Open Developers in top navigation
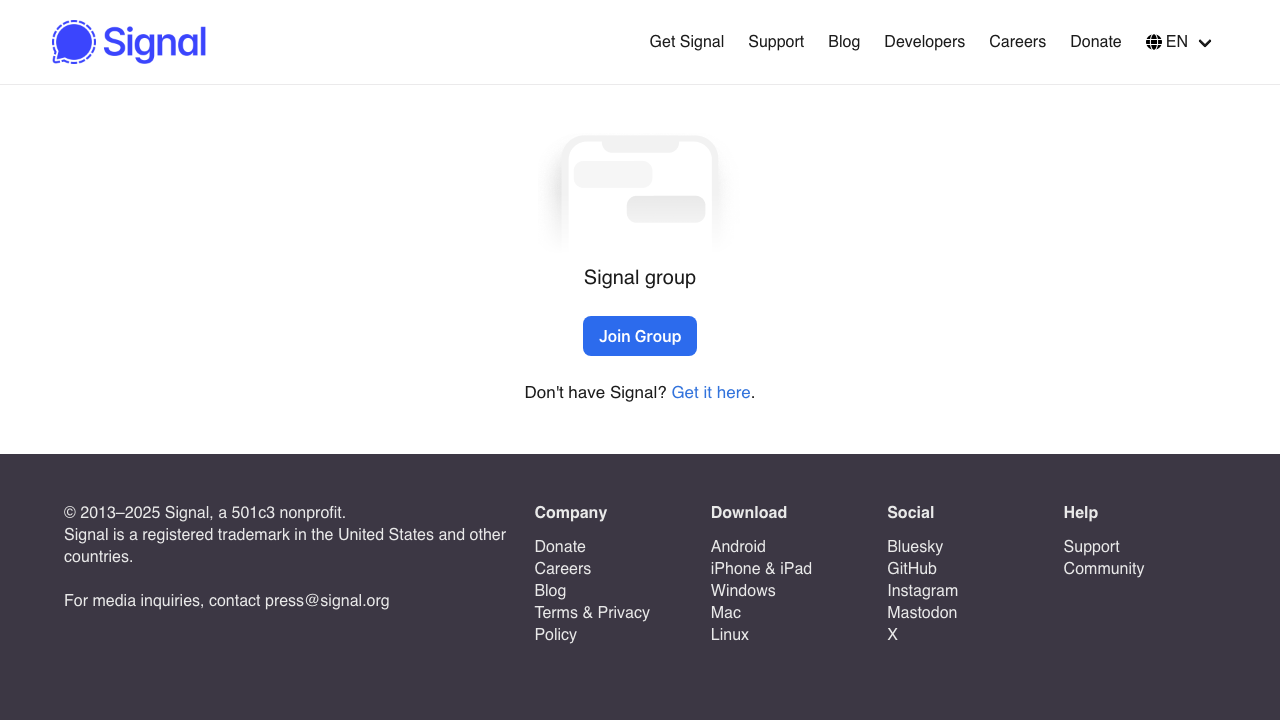The image size is (1280, 720). click(925, 42)
